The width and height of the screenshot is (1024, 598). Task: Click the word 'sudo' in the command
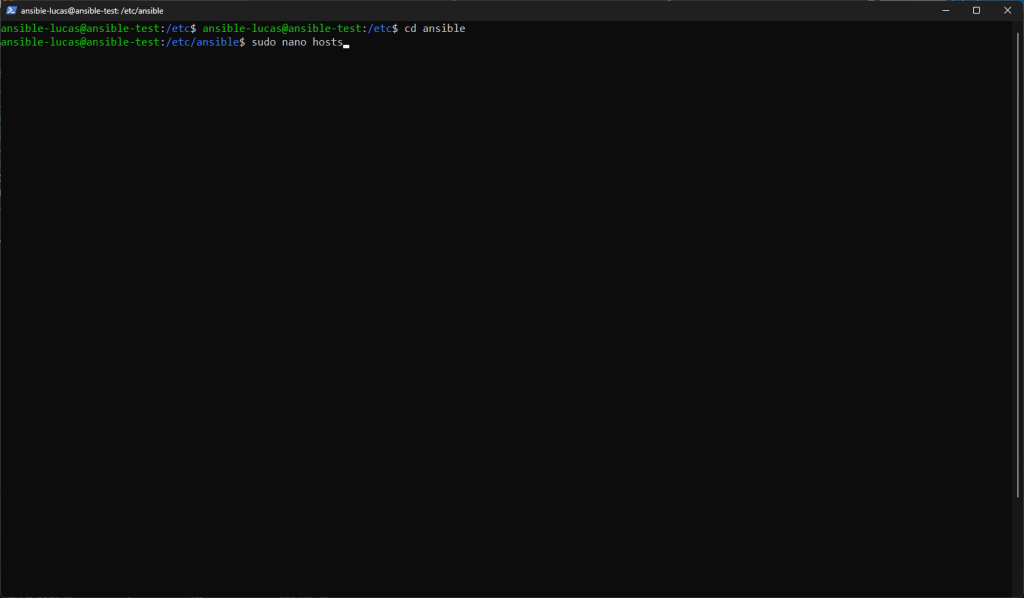click(264, 43)
